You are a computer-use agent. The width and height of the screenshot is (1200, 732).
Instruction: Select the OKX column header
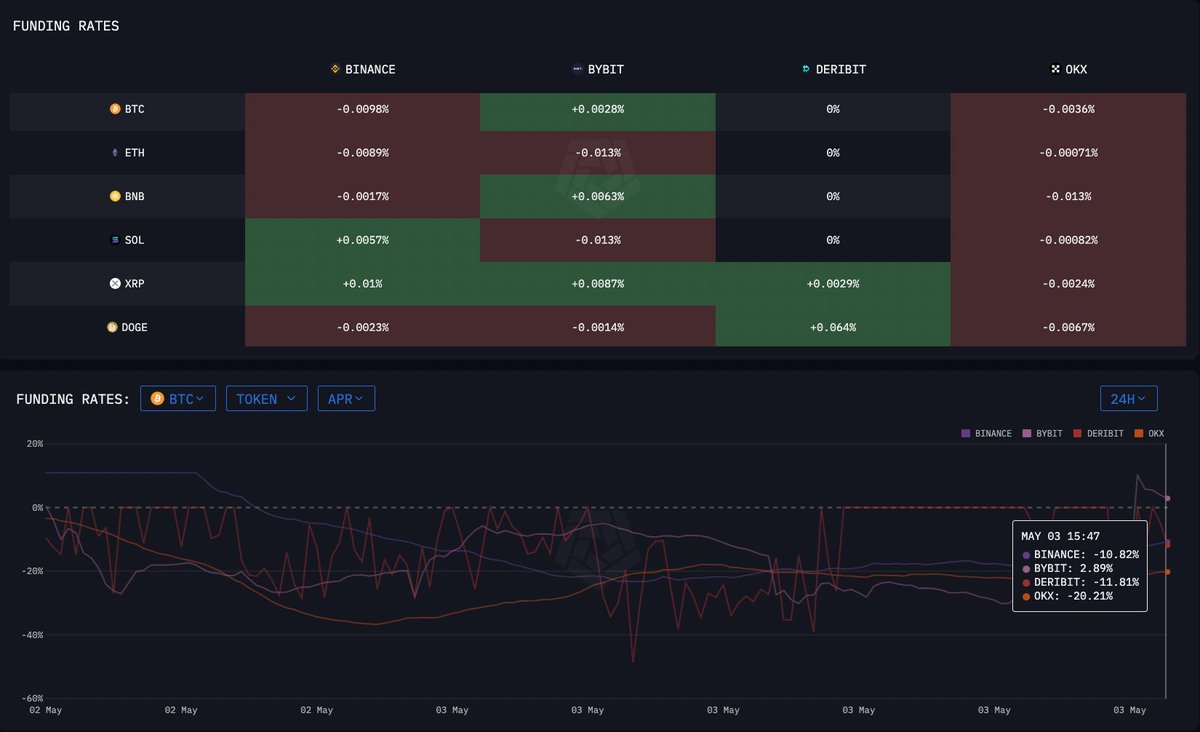tap(1069, 70)
